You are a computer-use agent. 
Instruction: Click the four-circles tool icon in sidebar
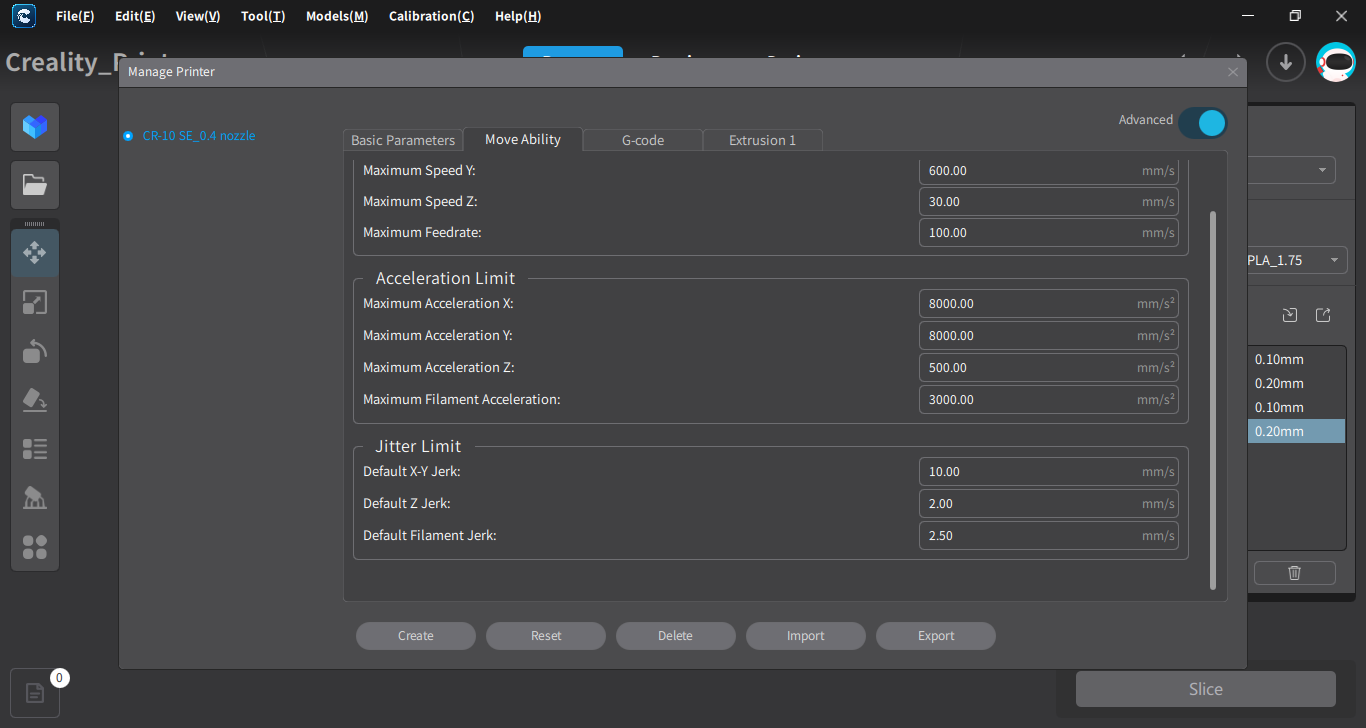35,547
